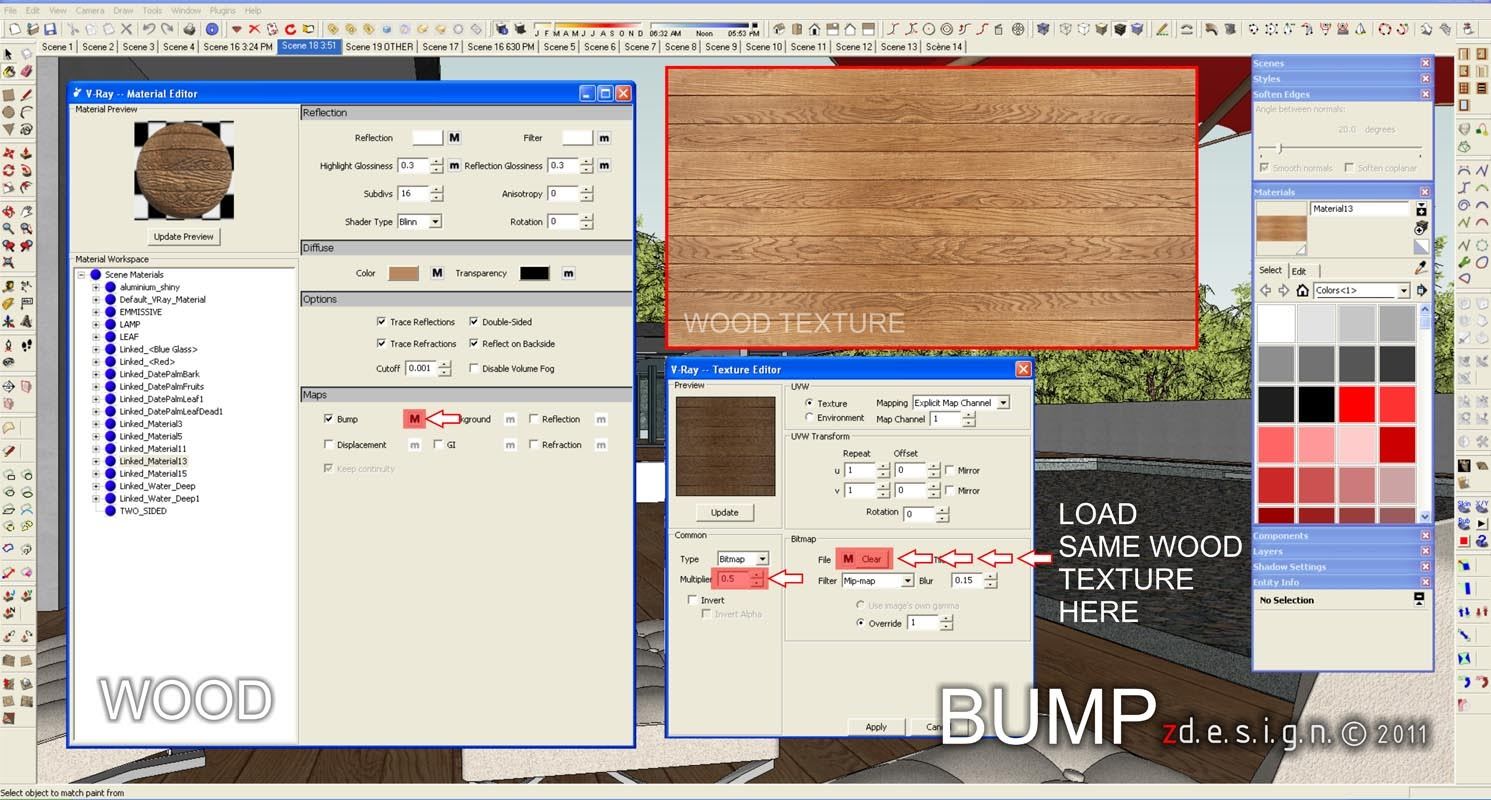
Task: Click the Cut scissors icon
Action: [73, 29]
